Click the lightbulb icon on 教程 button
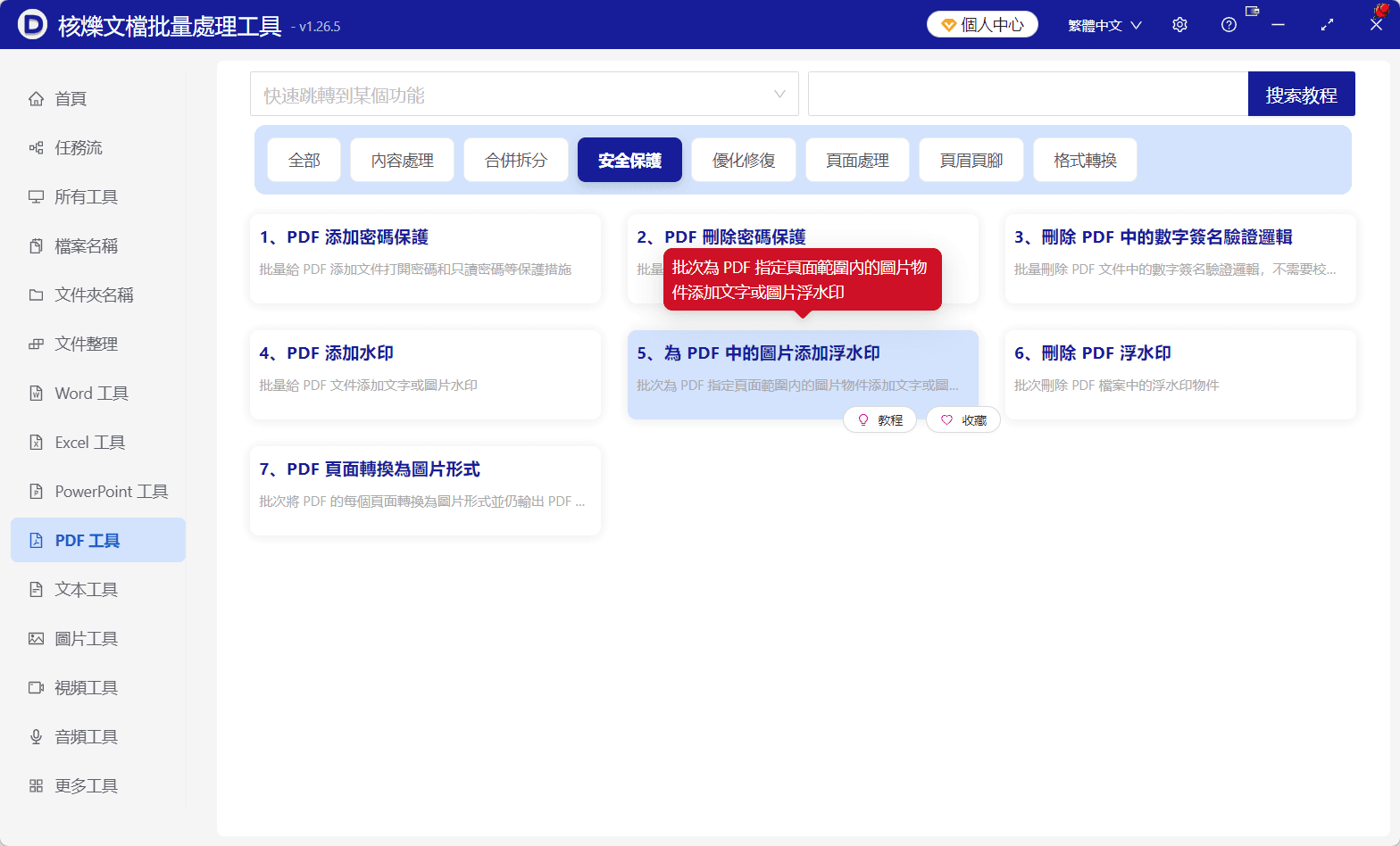 (862, 419)
